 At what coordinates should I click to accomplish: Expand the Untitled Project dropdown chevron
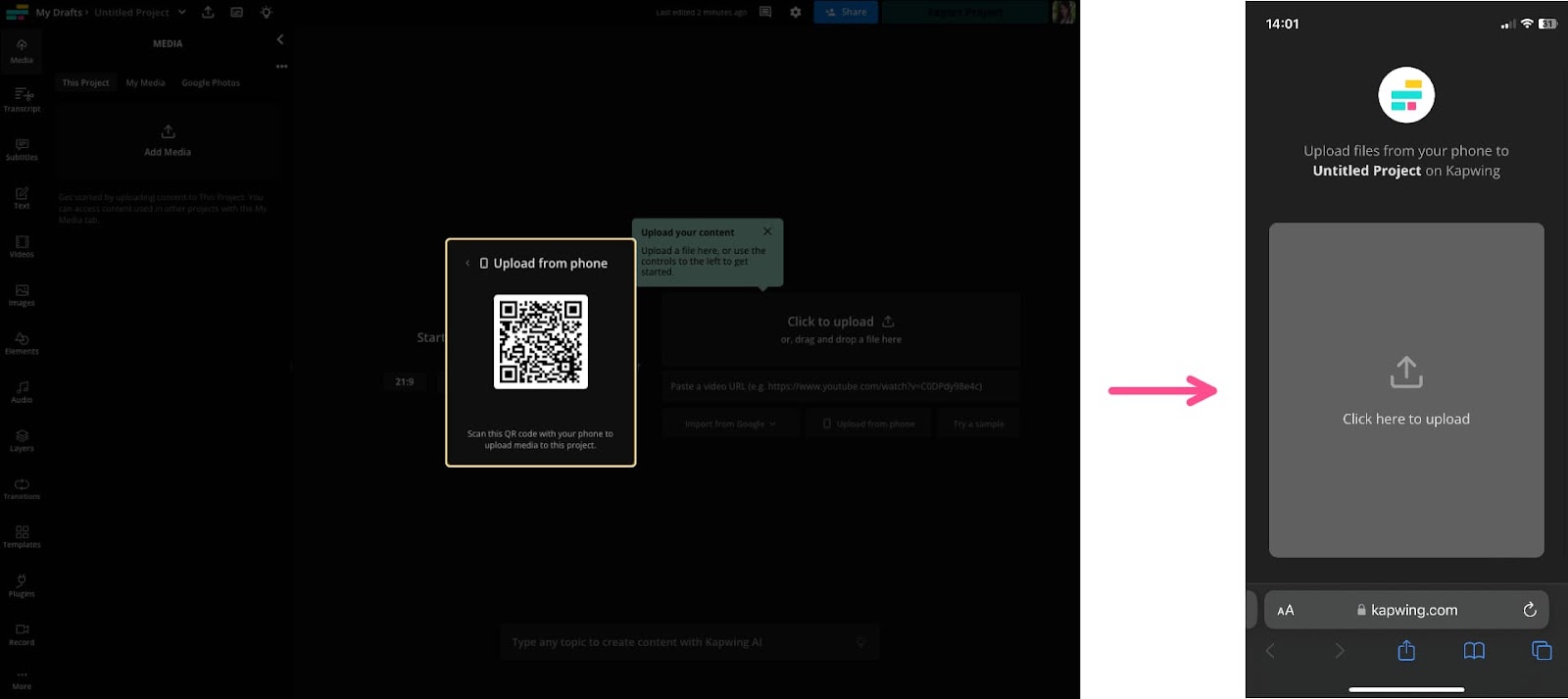point(181,12)
